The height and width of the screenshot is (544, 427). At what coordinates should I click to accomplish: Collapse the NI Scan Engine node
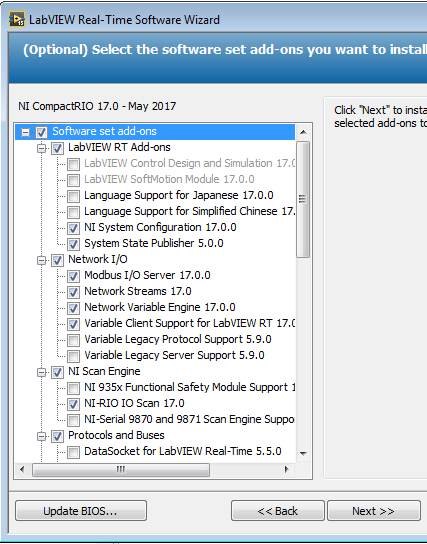click(42, 372)
